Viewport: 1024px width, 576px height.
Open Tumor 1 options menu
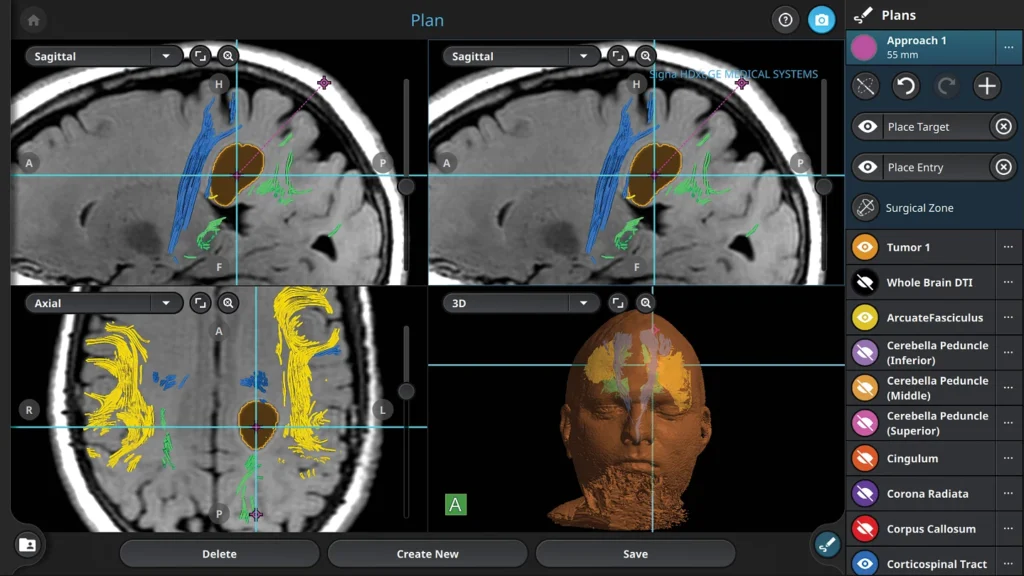pyautogui.click(x=1008, y=247)
